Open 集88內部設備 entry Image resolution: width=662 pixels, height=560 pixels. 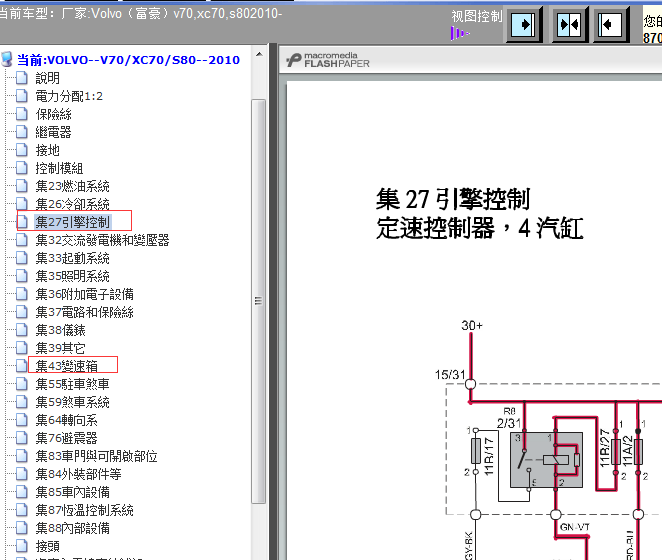tap(72, 528)
